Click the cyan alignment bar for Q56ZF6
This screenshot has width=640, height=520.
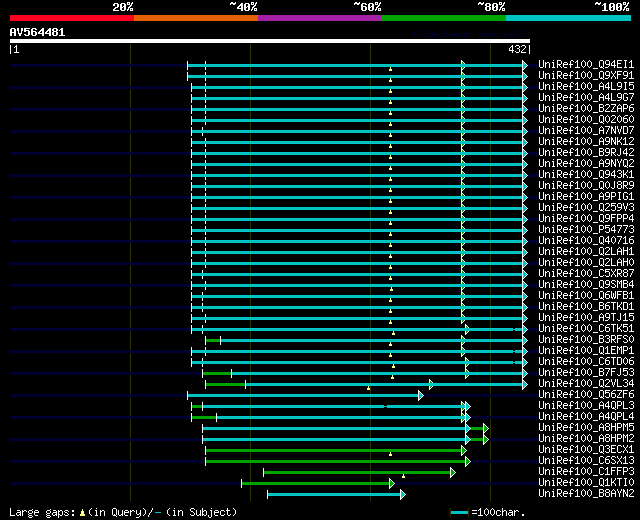(x=303, y=395)
